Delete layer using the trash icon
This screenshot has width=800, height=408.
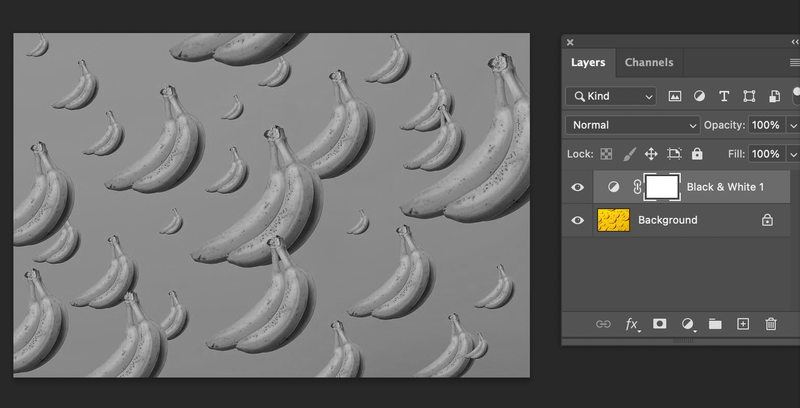pos(771,324)
